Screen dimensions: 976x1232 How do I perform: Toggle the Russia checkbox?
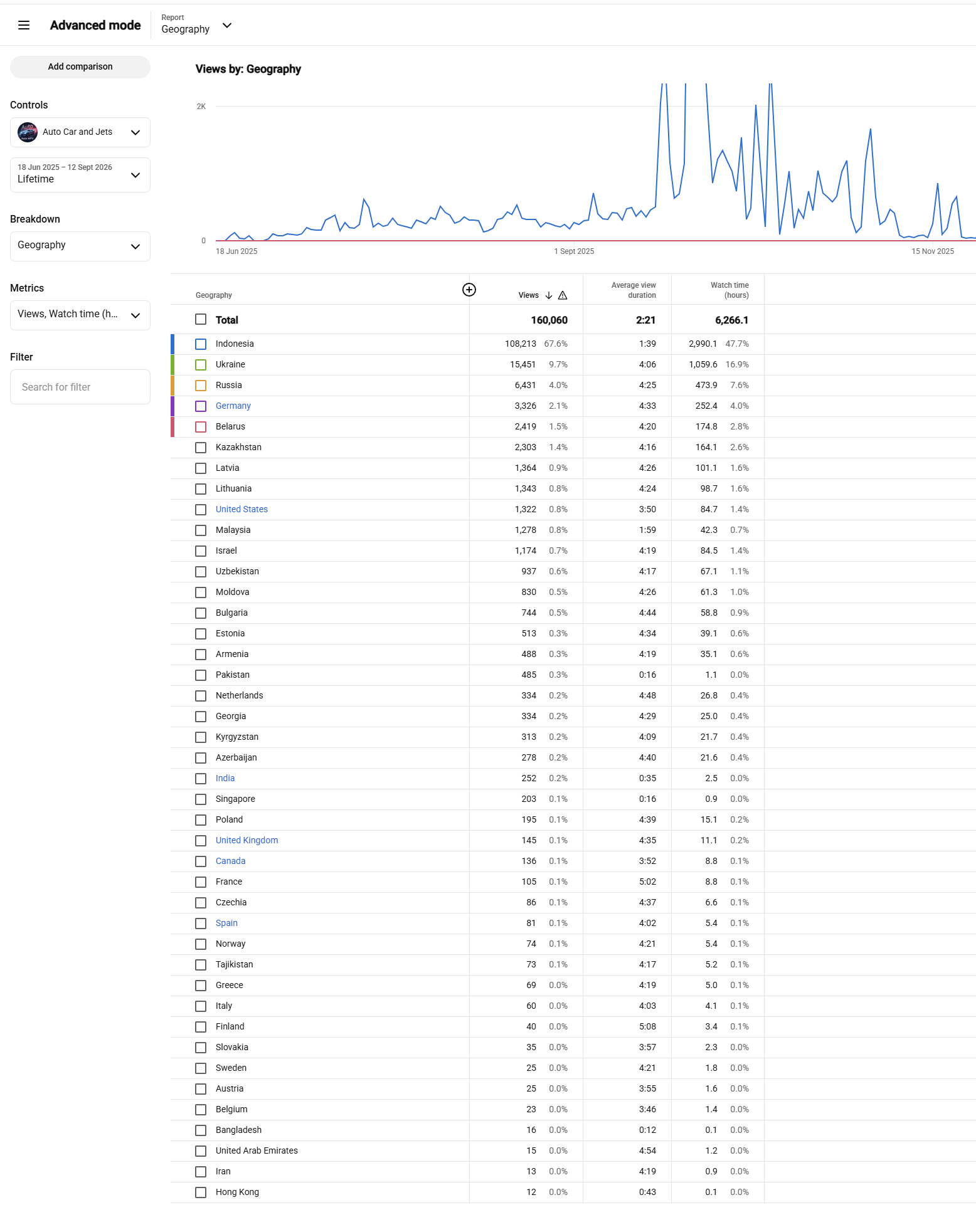(201, 386)
